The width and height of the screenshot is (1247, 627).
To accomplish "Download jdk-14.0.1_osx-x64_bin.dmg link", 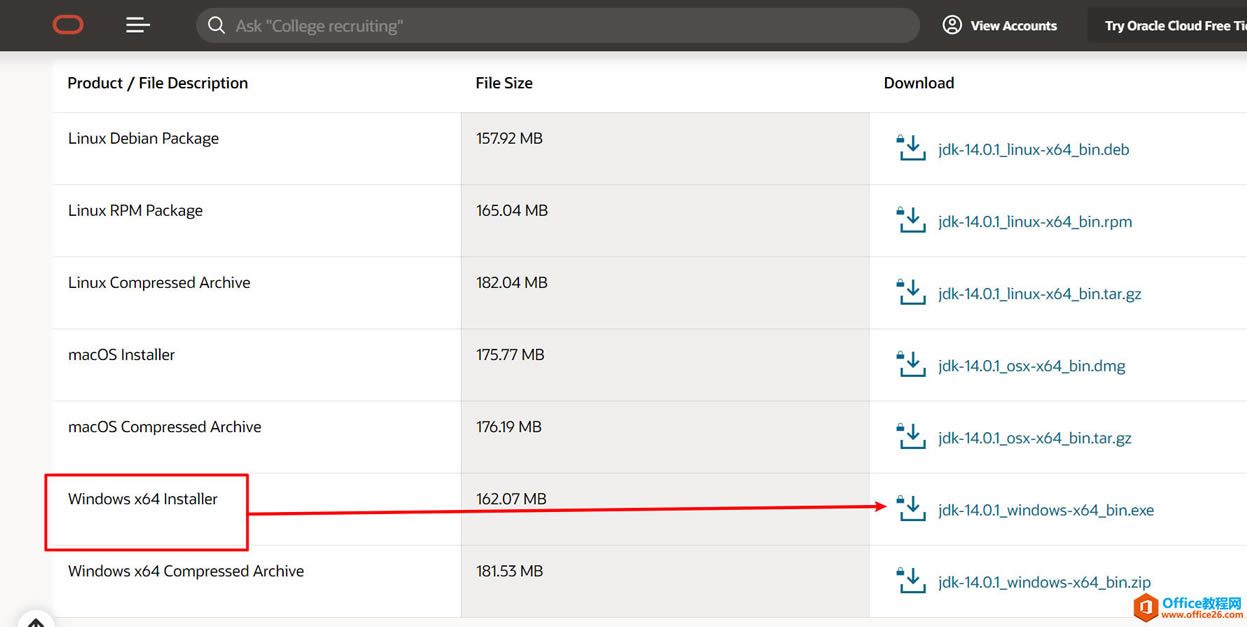I will point(1032,366).
